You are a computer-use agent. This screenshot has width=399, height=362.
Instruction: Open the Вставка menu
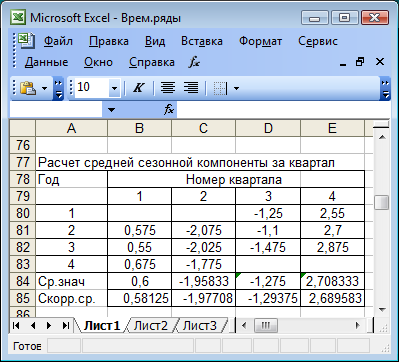coord(202,41)
